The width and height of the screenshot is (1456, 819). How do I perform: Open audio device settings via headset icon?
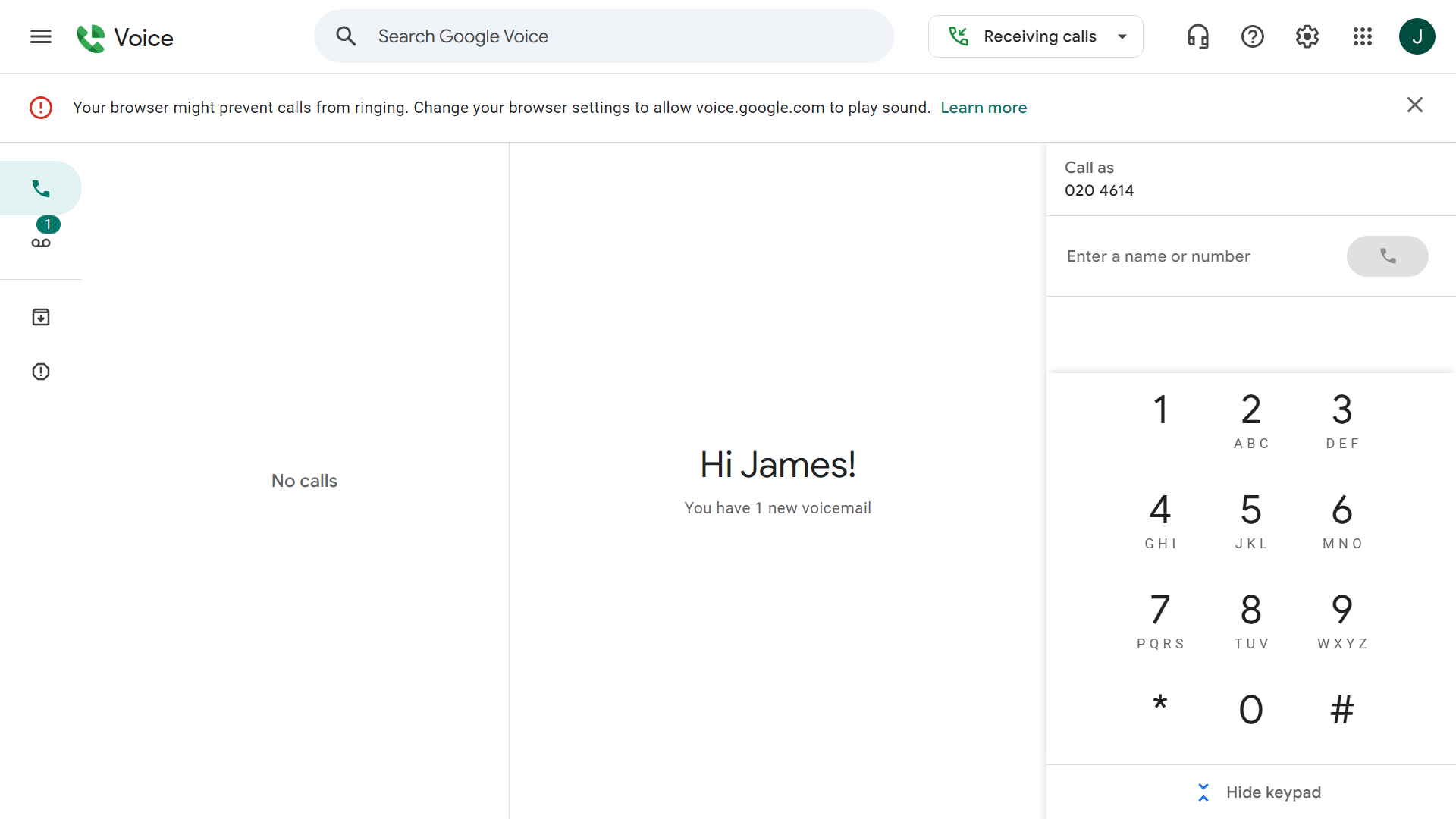pos(1197,36)
